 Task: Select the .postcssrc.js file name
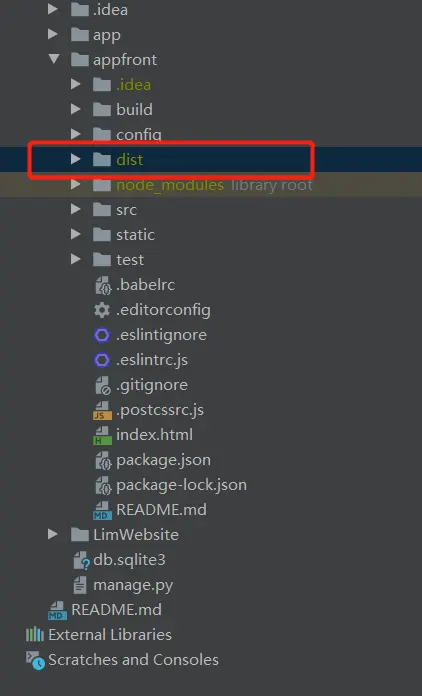[160, 410]
